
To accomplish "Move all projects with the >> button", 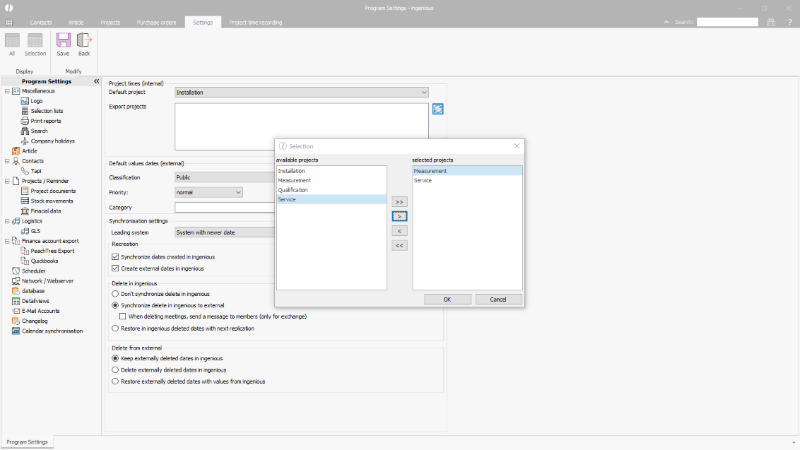I will point(399,201).
